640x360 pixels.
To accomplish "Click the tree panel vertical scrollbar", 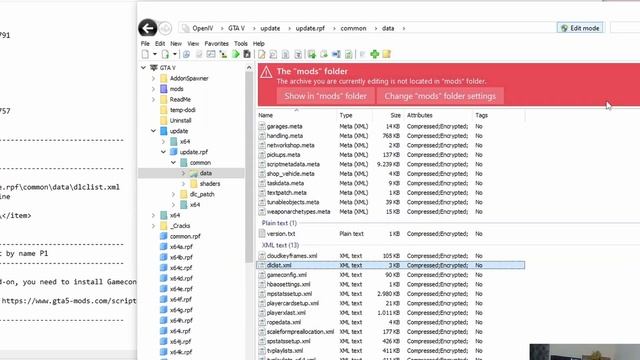I will click(249, 167).
